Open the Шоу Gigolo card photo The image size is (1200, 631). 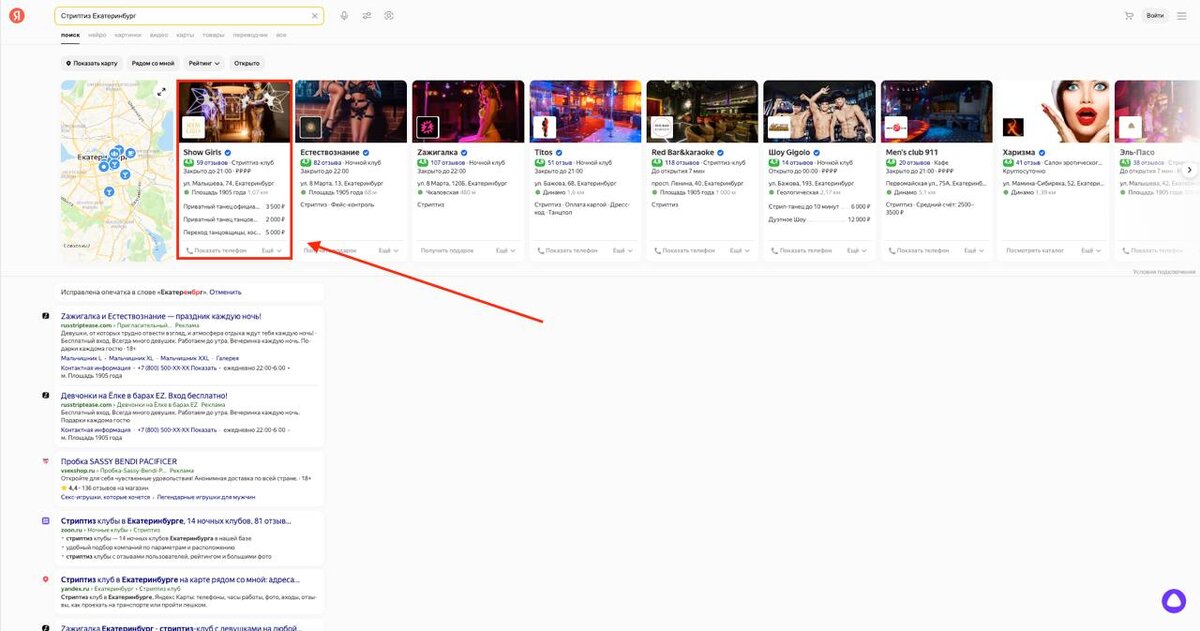pos(819,111)
